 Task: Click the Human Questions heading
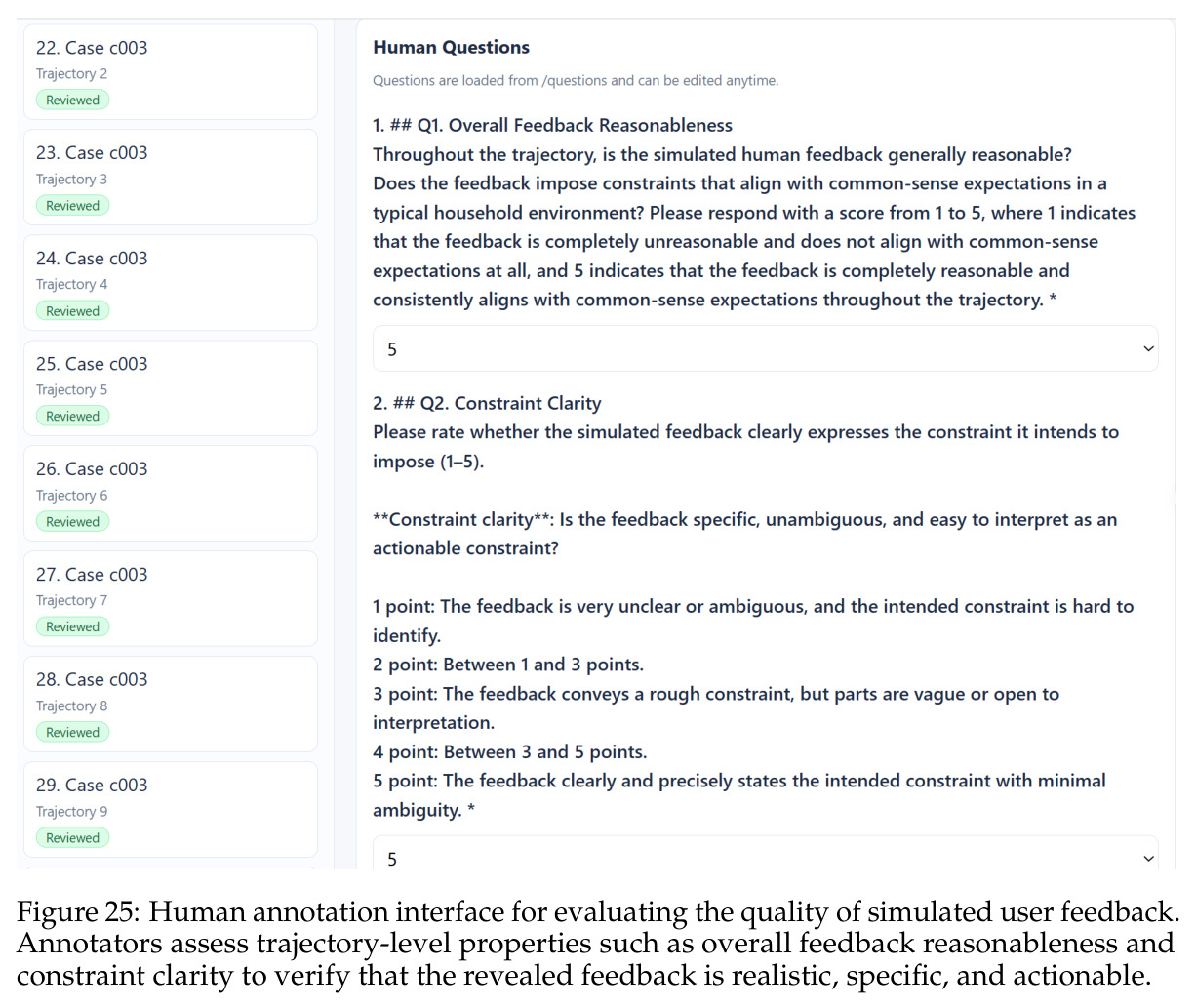coord(452,47)
